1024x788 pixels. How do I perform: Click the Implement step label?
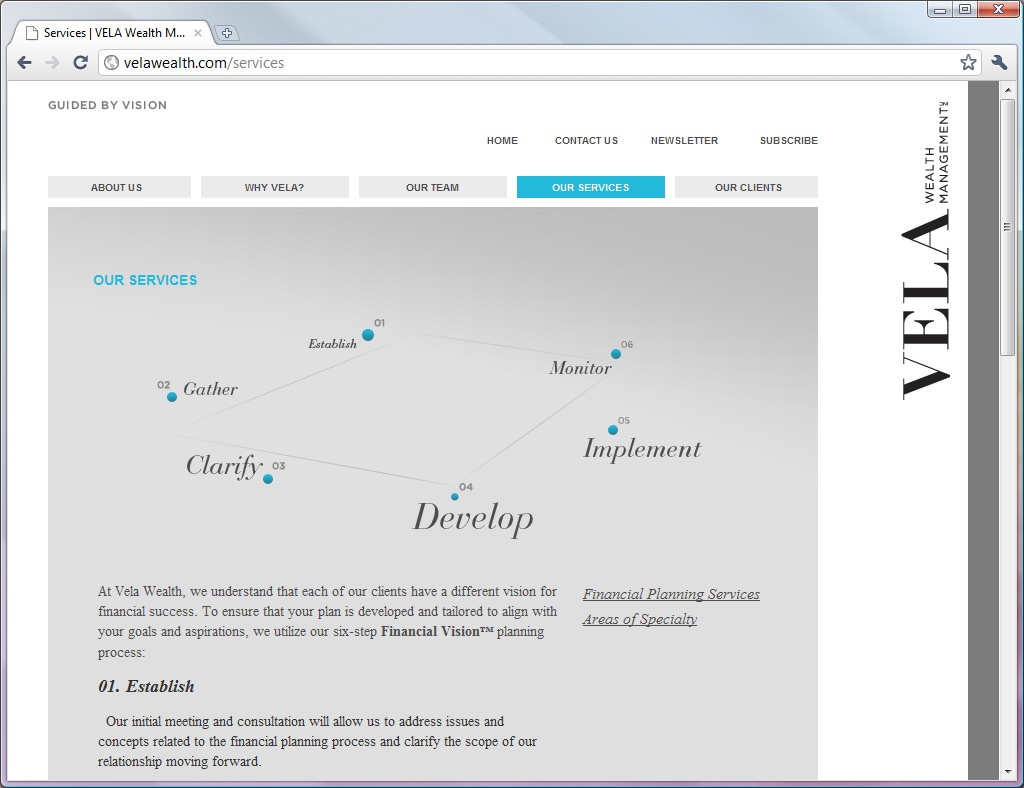[x=642, y=449]
